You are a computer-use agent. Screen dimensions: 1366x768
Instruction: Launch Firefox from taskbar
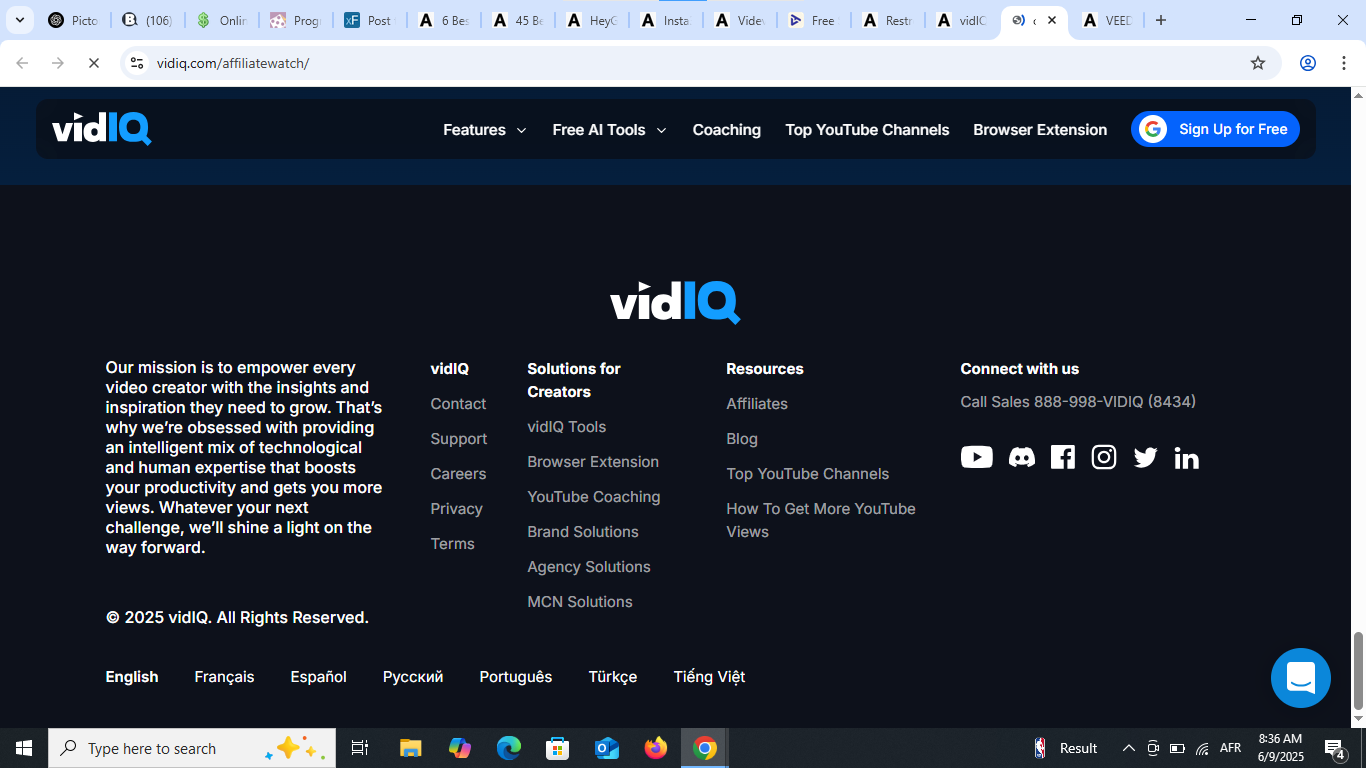click(656, 748)
